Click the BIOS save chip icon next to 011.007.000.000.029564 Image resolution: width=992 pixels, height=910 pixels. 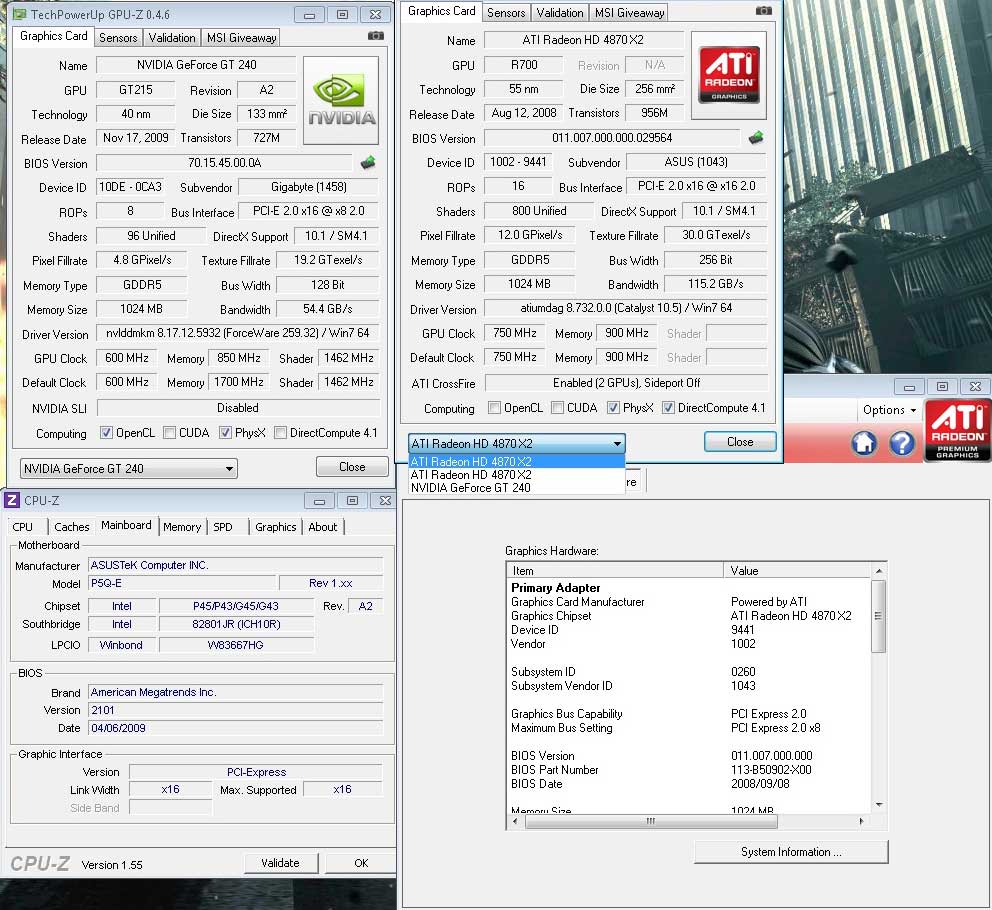coord(755,137)
